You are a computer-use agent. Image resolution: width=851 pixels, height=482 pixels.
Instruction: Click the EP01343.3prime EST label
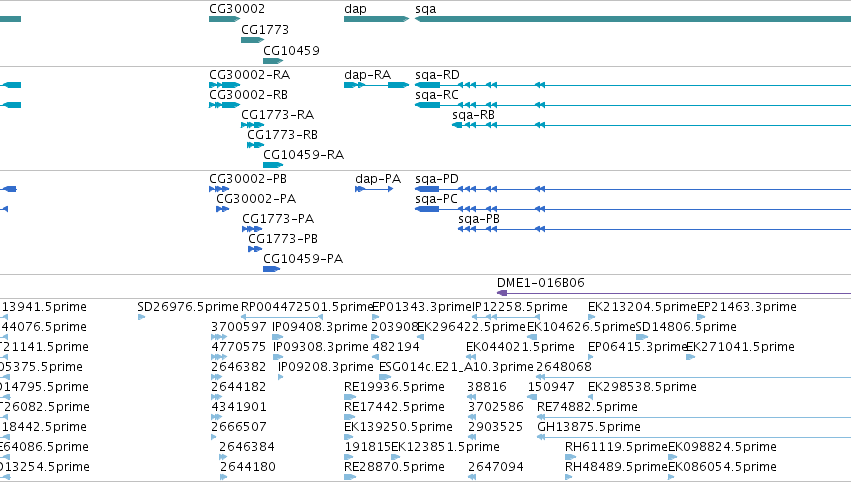pyautogui.click(x=422, y=307)
